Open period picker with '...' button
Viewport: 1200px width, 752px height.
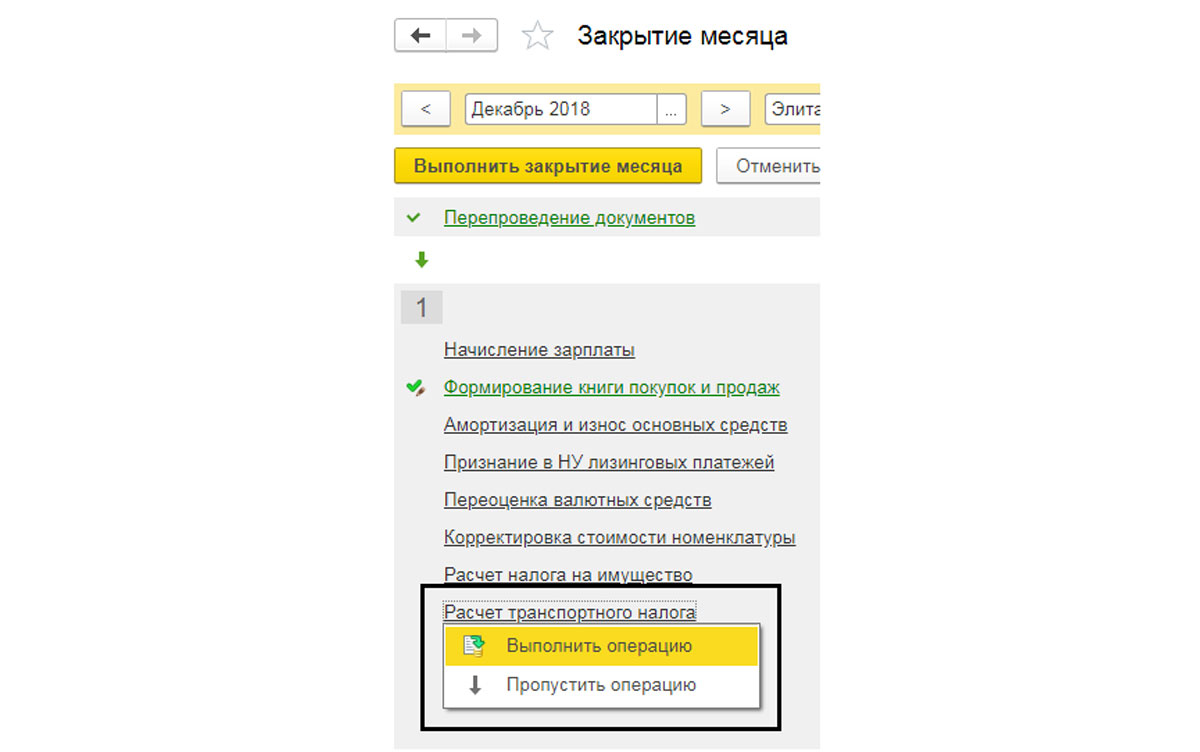pyautogui.click(x=672, y=109)
